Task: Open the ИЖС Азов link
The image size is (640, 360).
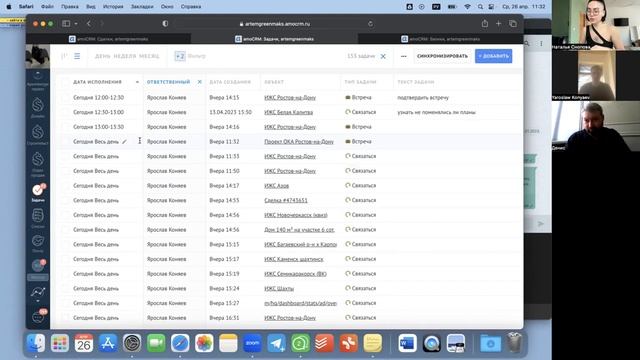Action: tap(276, 186)
